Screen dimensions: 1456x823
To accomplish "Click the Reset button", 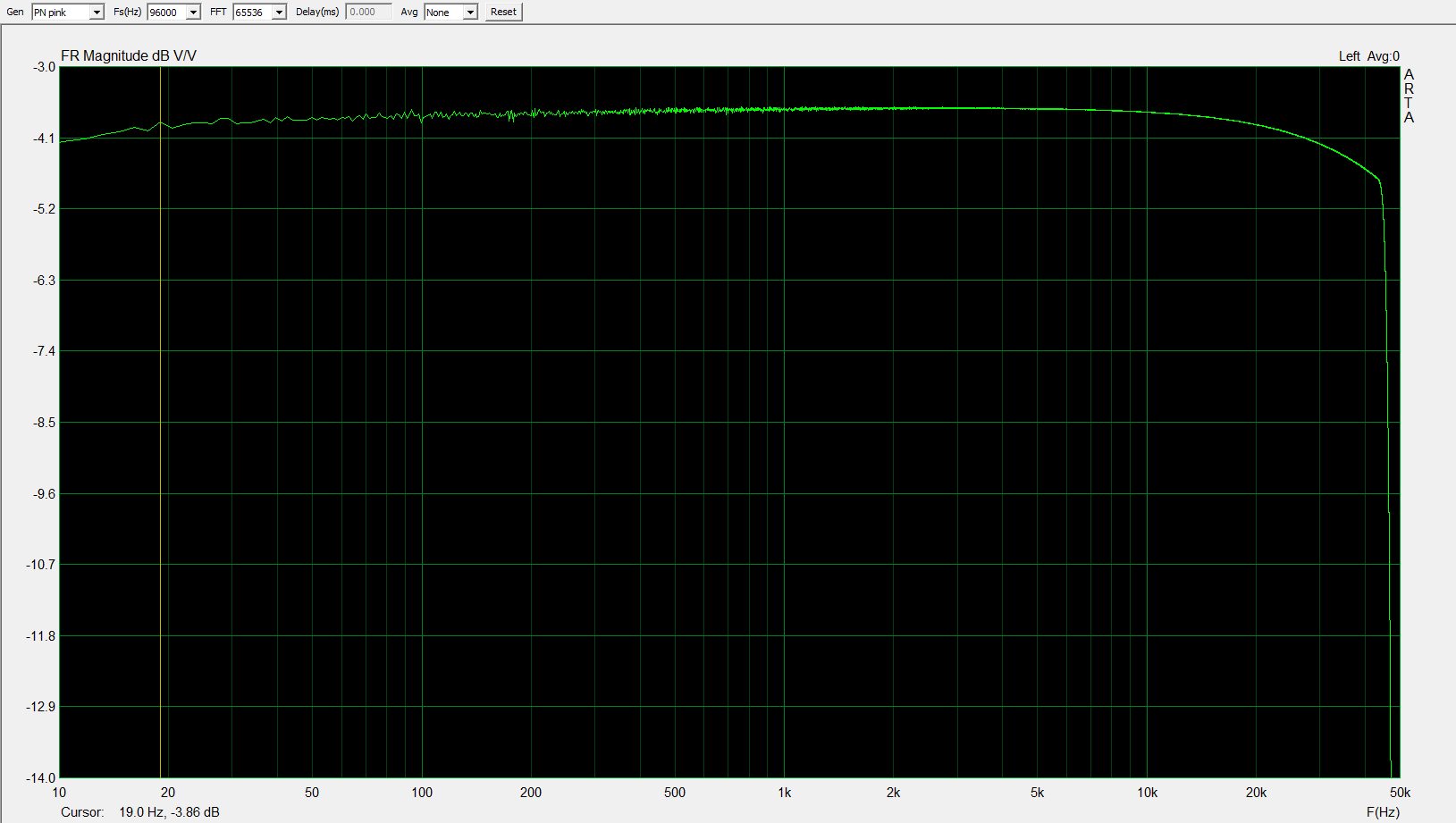I will [x=503, y=12].
